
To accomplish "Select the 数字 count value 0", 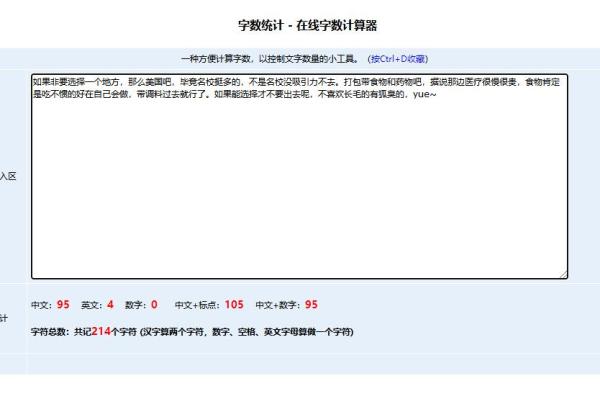I will point(154,304).
